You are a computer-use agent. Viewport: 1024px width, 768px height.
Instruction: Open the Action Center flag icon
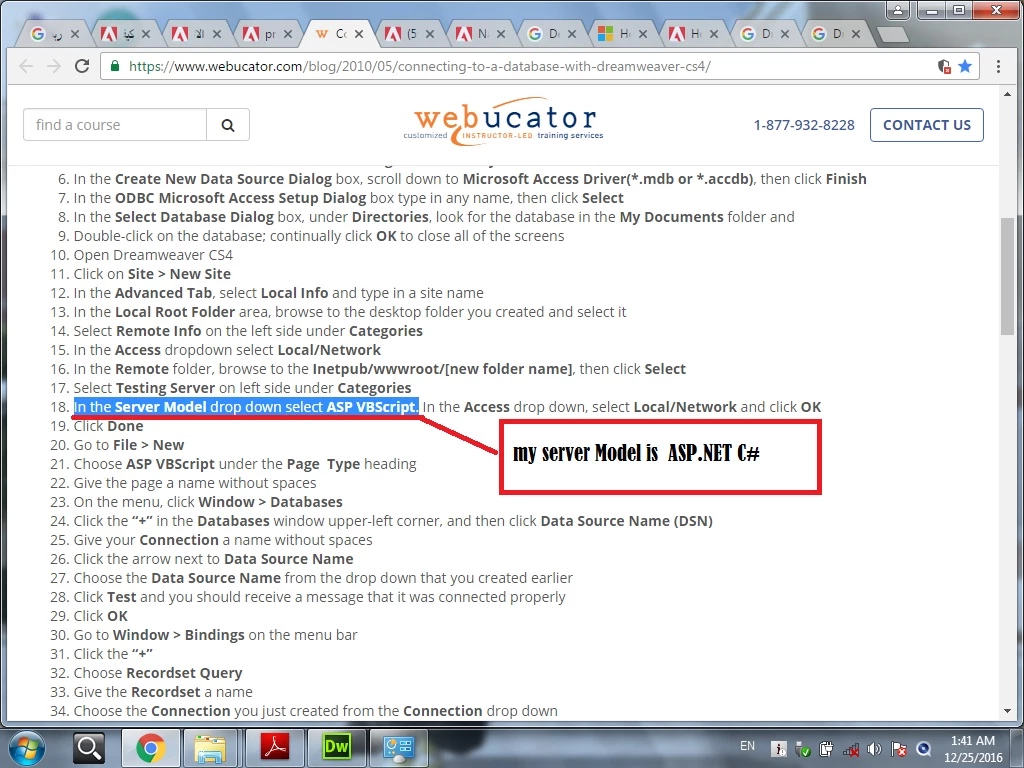click(899, 749)
